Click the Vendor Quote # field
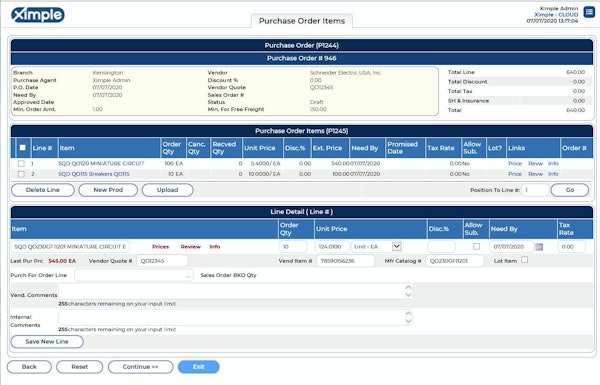 click(162, 261)
